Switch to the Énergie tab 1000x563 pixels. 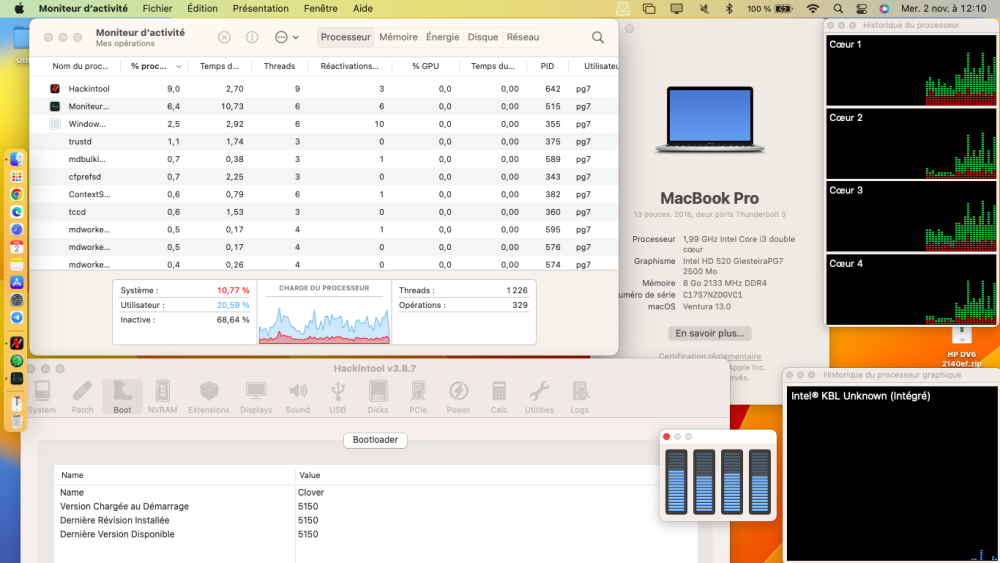(x=443, y=37)
